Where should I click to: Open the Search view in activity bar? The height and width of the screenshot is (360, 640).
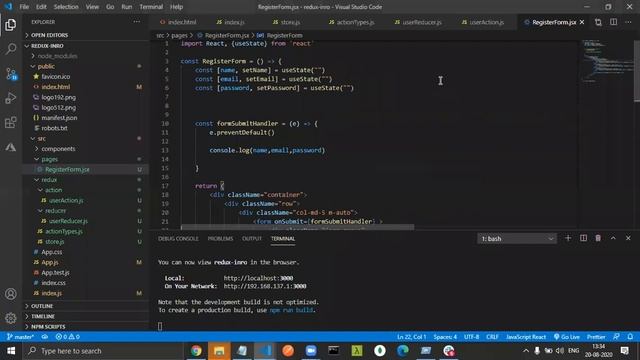(11, 49)
